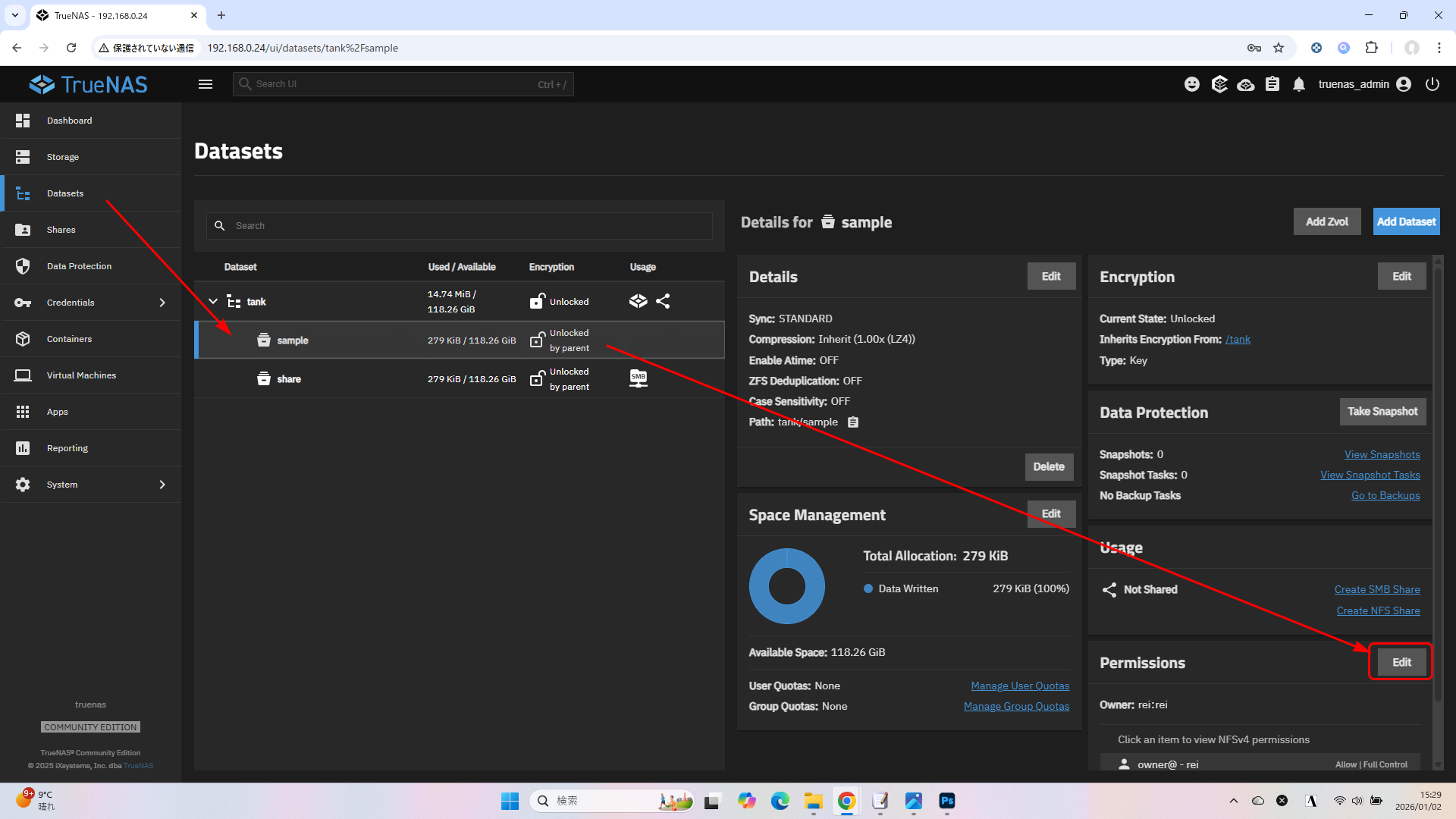Collapse the tank dataset tree
Image resolution: width=1456 pixels, height=819 pixels.
tap(213, 302)
